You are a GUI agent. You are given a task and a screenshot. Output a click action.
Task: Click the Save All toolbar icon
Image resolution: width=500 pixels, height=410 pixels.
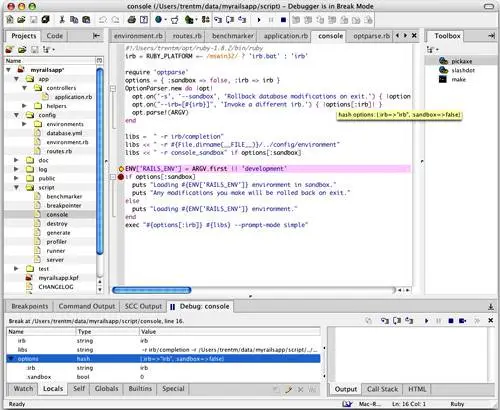pyautogui.click(x=45, y=20)
